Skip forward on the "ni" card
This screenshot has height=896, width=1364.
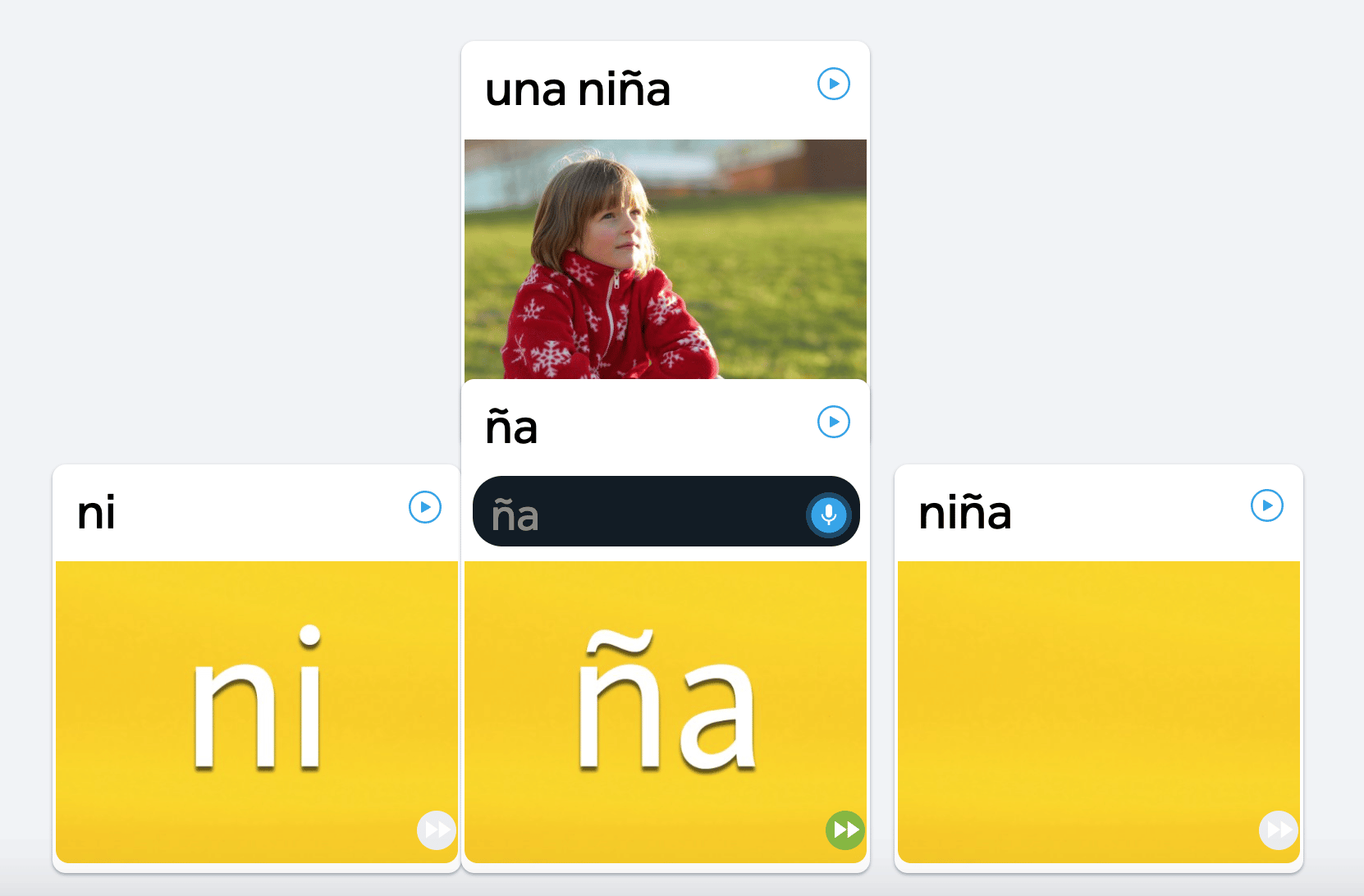[436, 830]
